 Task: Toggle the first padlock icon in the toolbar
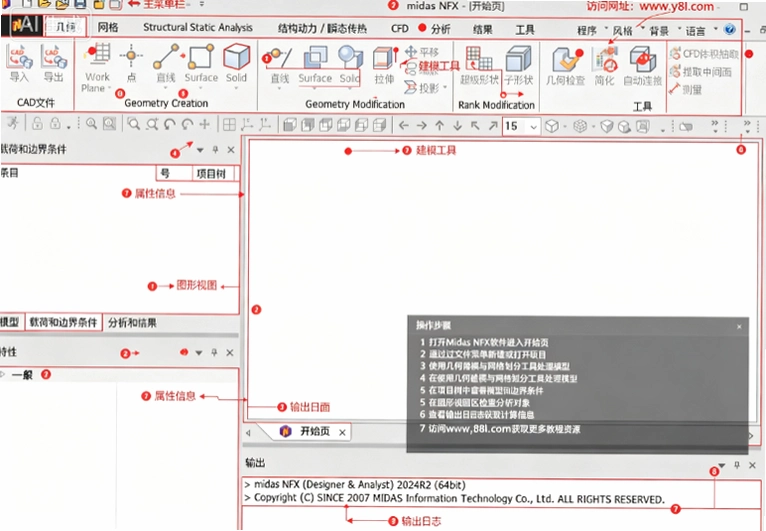tap(37, 124)
